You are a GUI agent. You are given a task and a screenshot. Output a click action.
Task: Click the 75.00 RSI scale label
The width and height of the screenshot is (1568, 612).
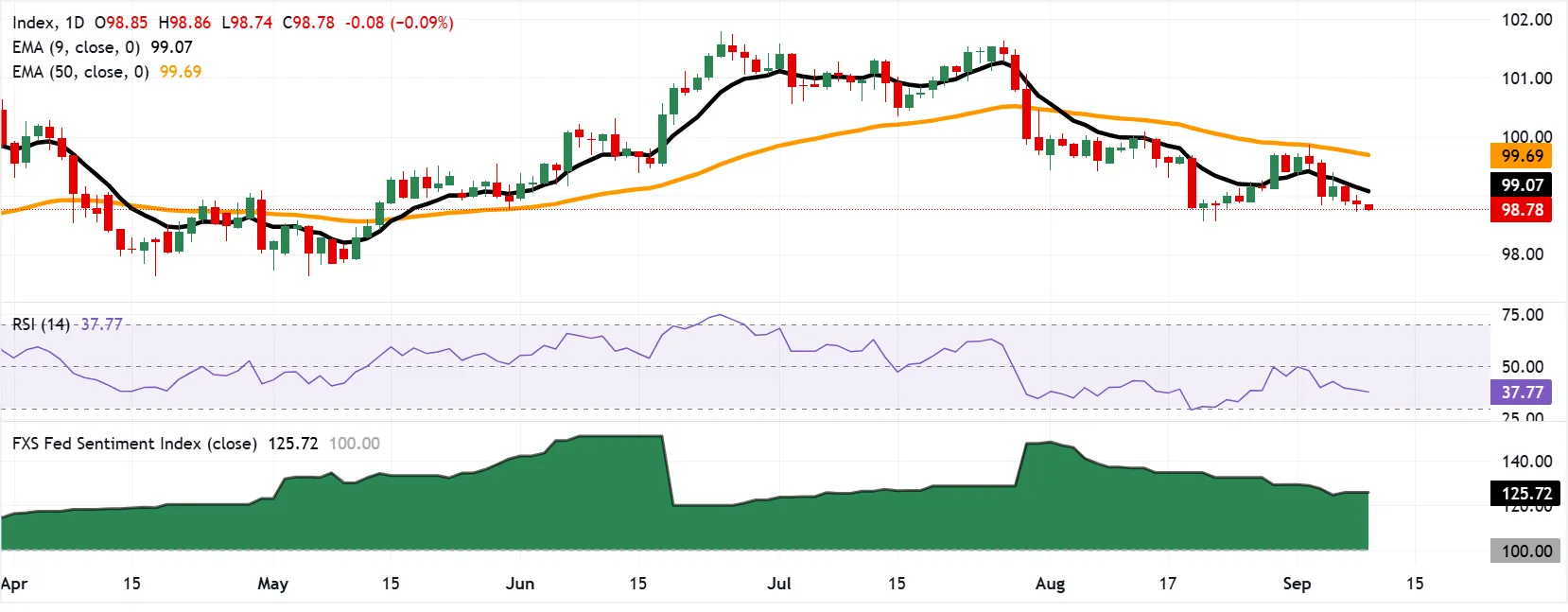[x=1523, y=315]
